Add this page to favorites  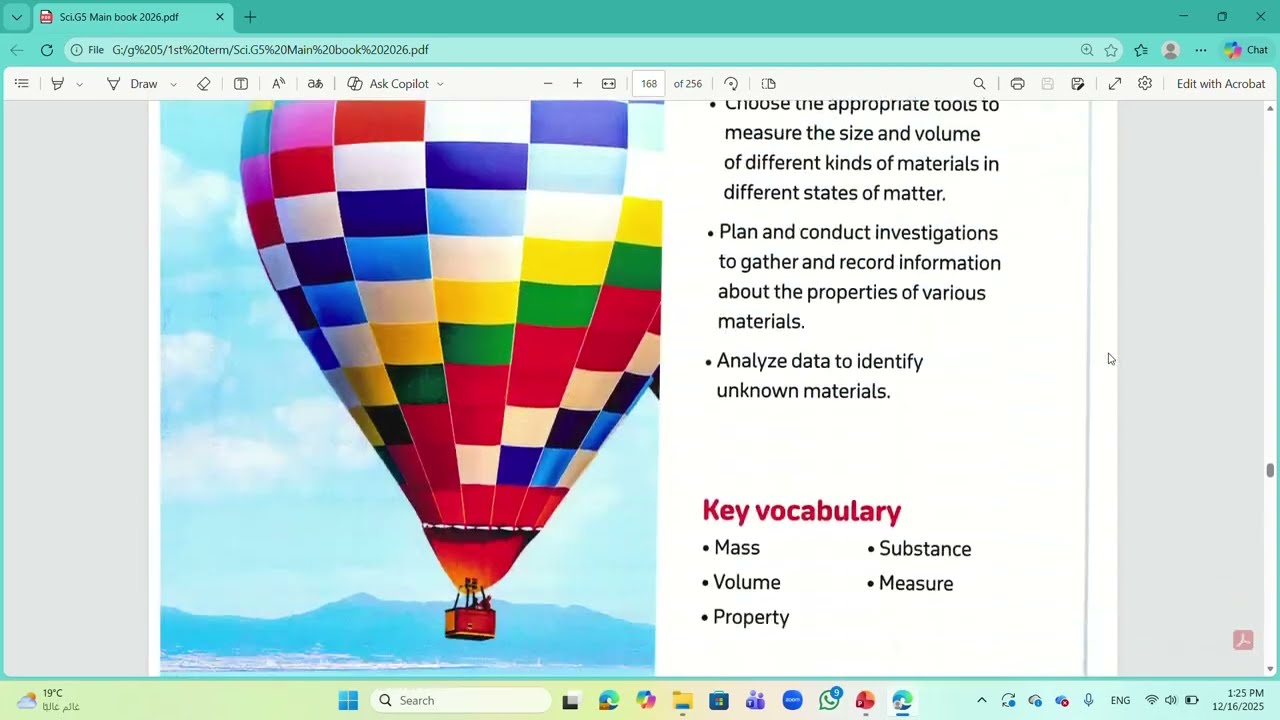tap(1111, 50)
